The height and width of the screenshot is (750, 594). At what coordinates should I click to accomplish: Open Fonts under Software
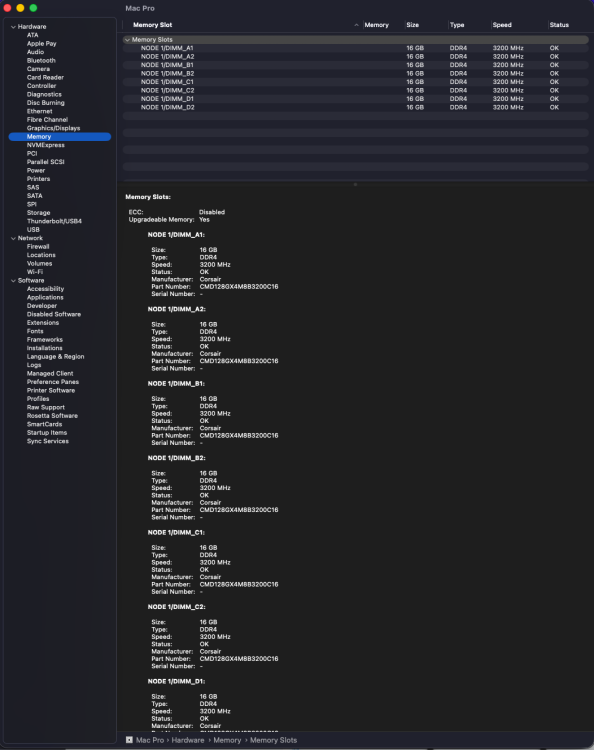click(x=35, y=331)
